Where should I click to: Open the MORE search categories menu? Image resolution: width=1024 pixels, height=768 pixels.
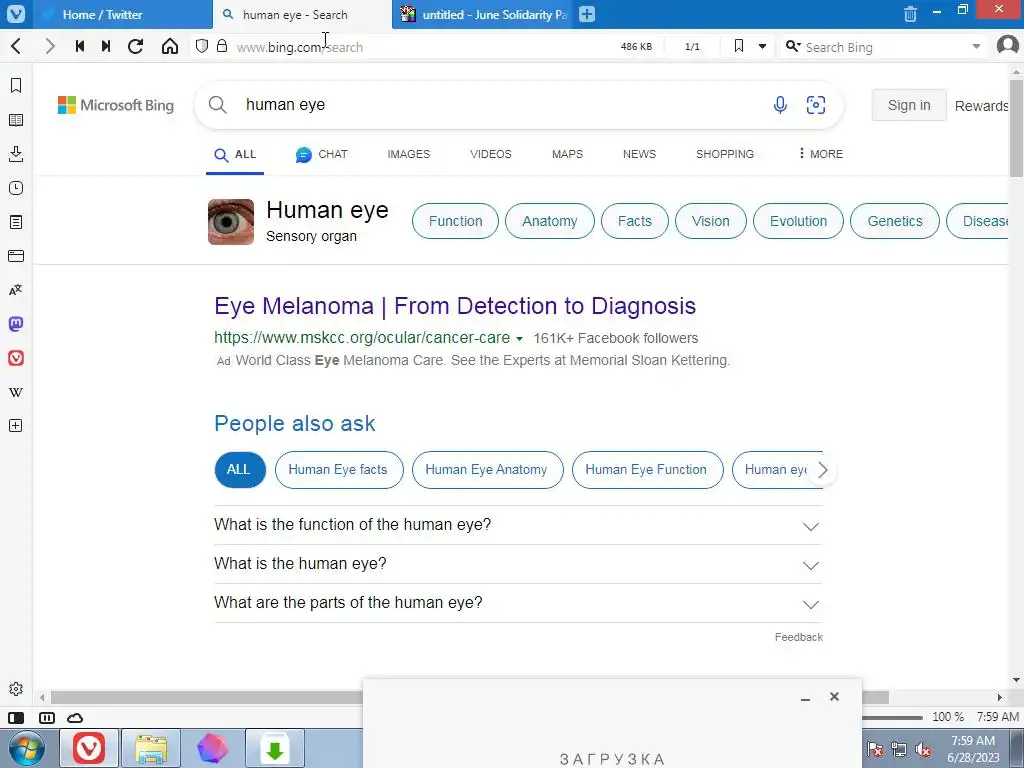(820, 154)
